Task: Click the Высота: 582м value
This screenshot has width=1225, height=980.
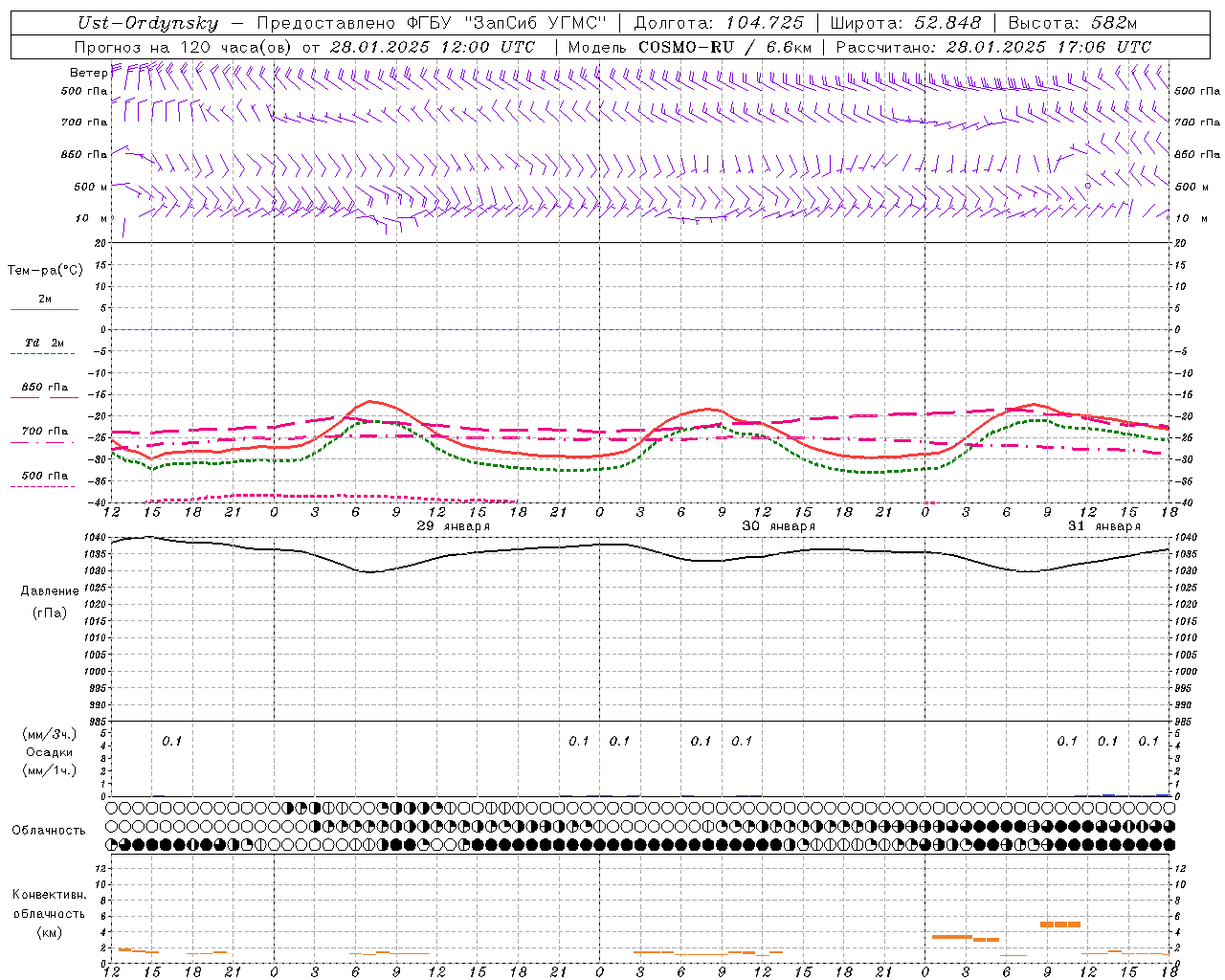Action: coord(1071,24)
